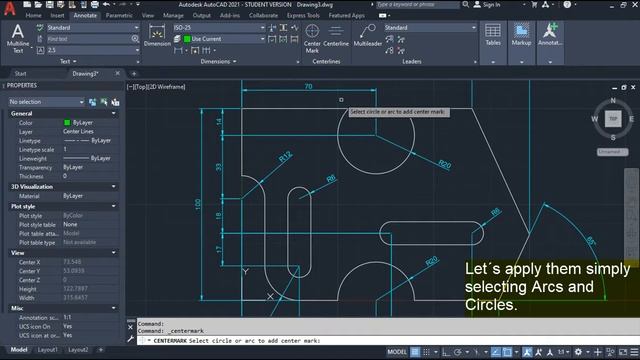Click the Clean Screen icon in status bar
This screenshot has height=360, width=640.
pyautogui.click(x=623, y=352)
